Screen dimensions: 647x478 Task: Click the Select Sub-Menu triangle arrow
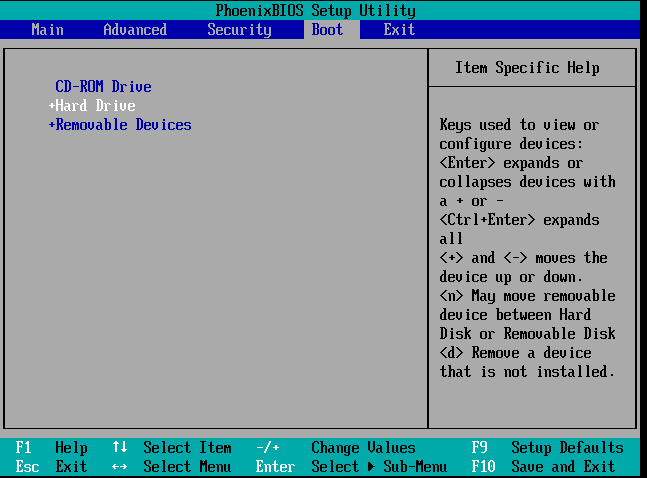click(371, 466)
